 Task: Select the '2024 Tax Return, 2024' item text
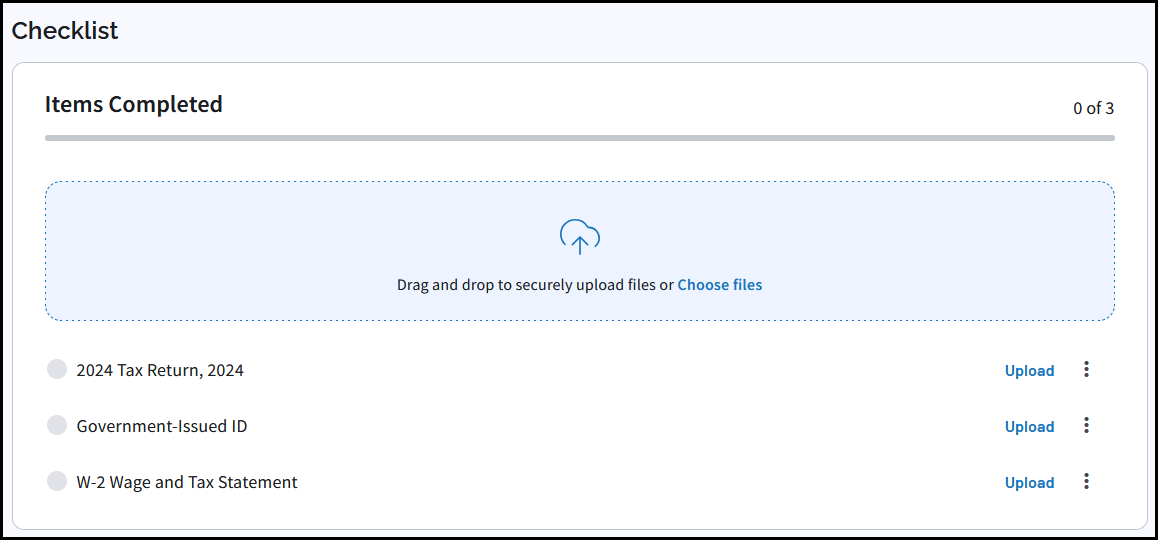[160, 370]
